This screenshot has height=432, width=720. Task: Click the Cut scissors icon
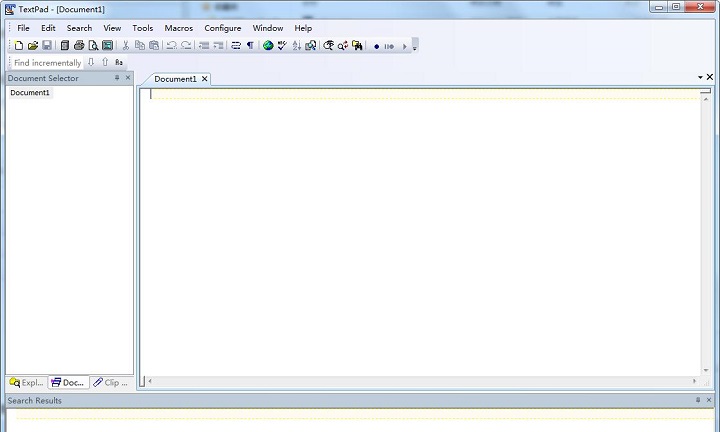[125, 45]
